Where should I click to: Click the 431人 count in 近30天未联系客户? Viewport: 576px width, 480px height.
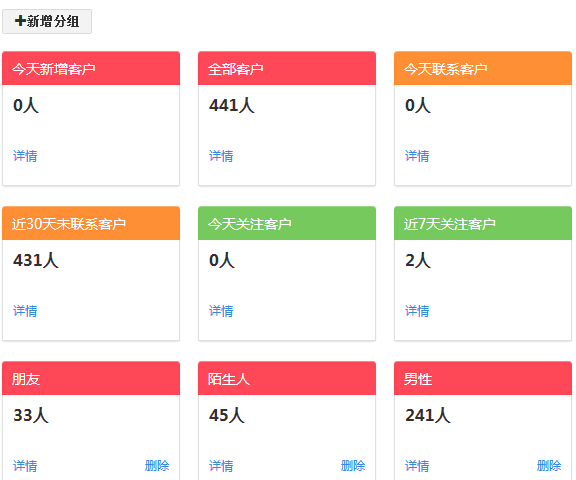pos(36,260)
